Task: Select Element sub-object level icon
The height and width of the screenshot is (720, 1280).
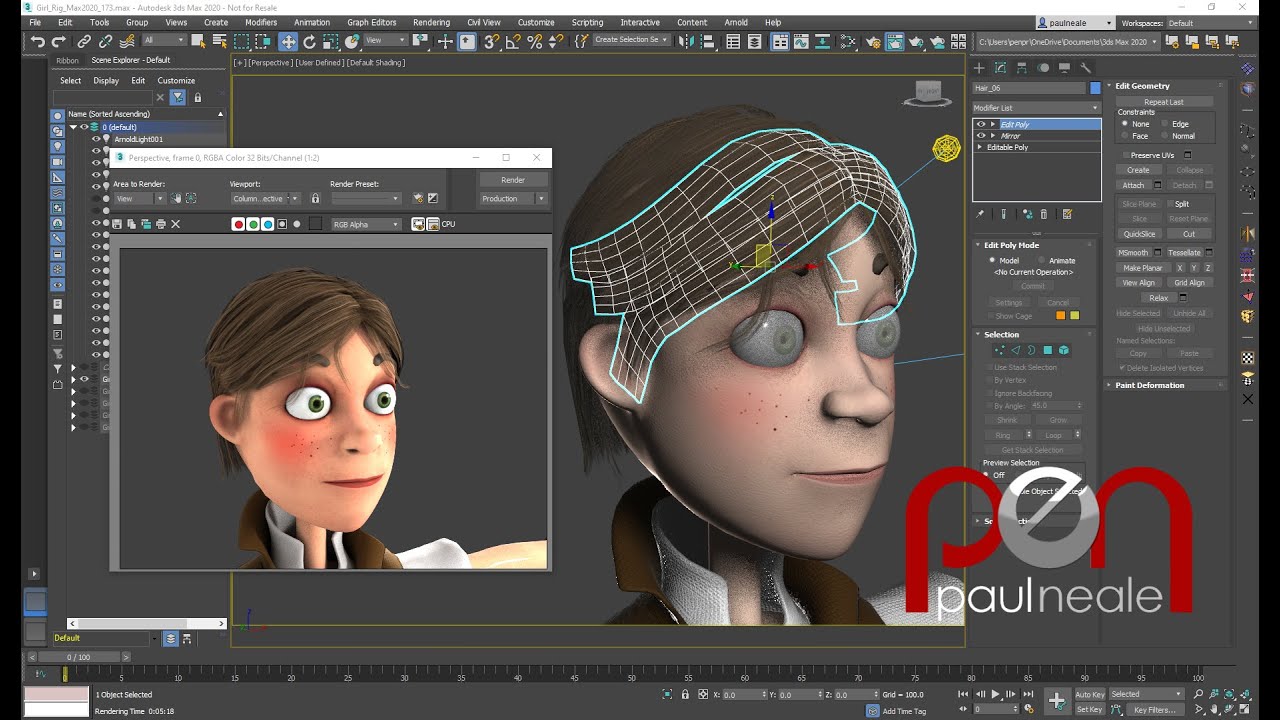Action: [1063, 350]
